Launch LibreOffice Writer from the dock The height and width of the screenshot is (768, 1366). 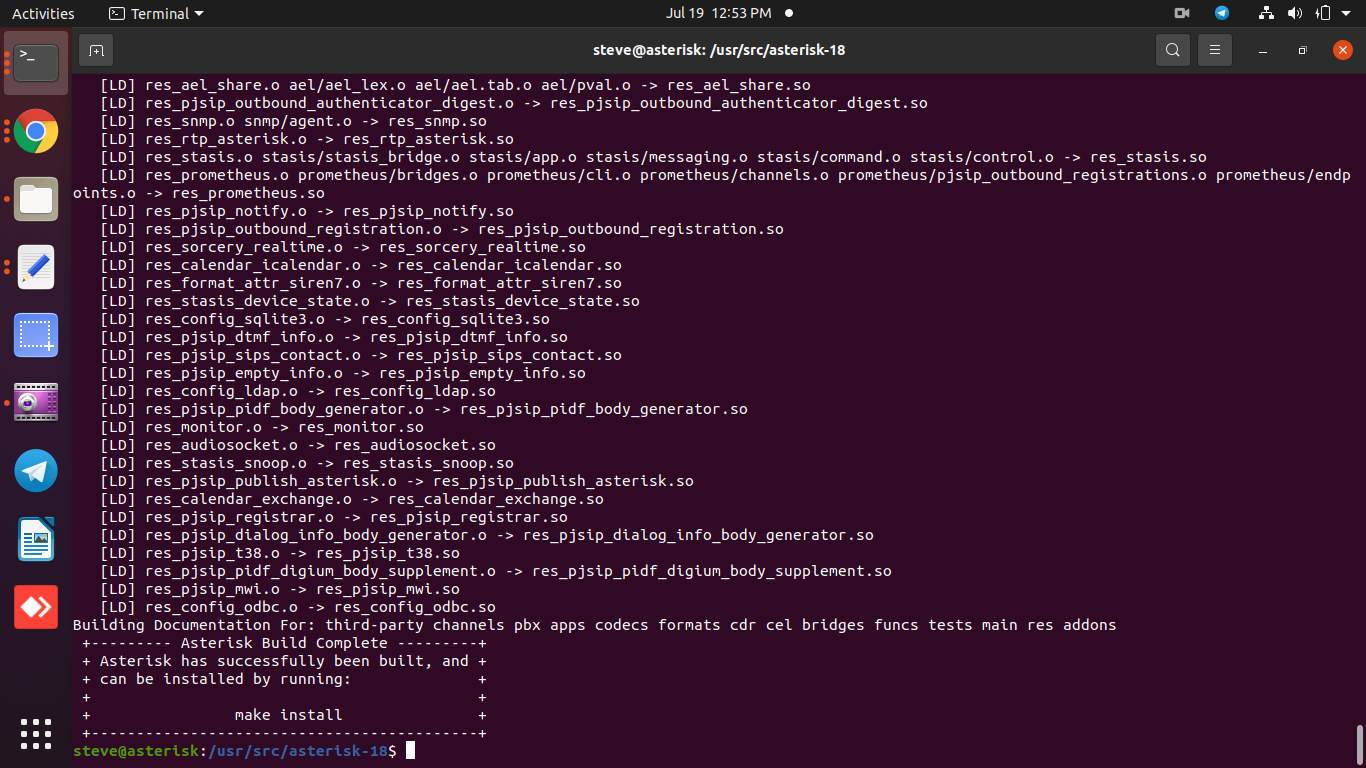click(36, 539)
